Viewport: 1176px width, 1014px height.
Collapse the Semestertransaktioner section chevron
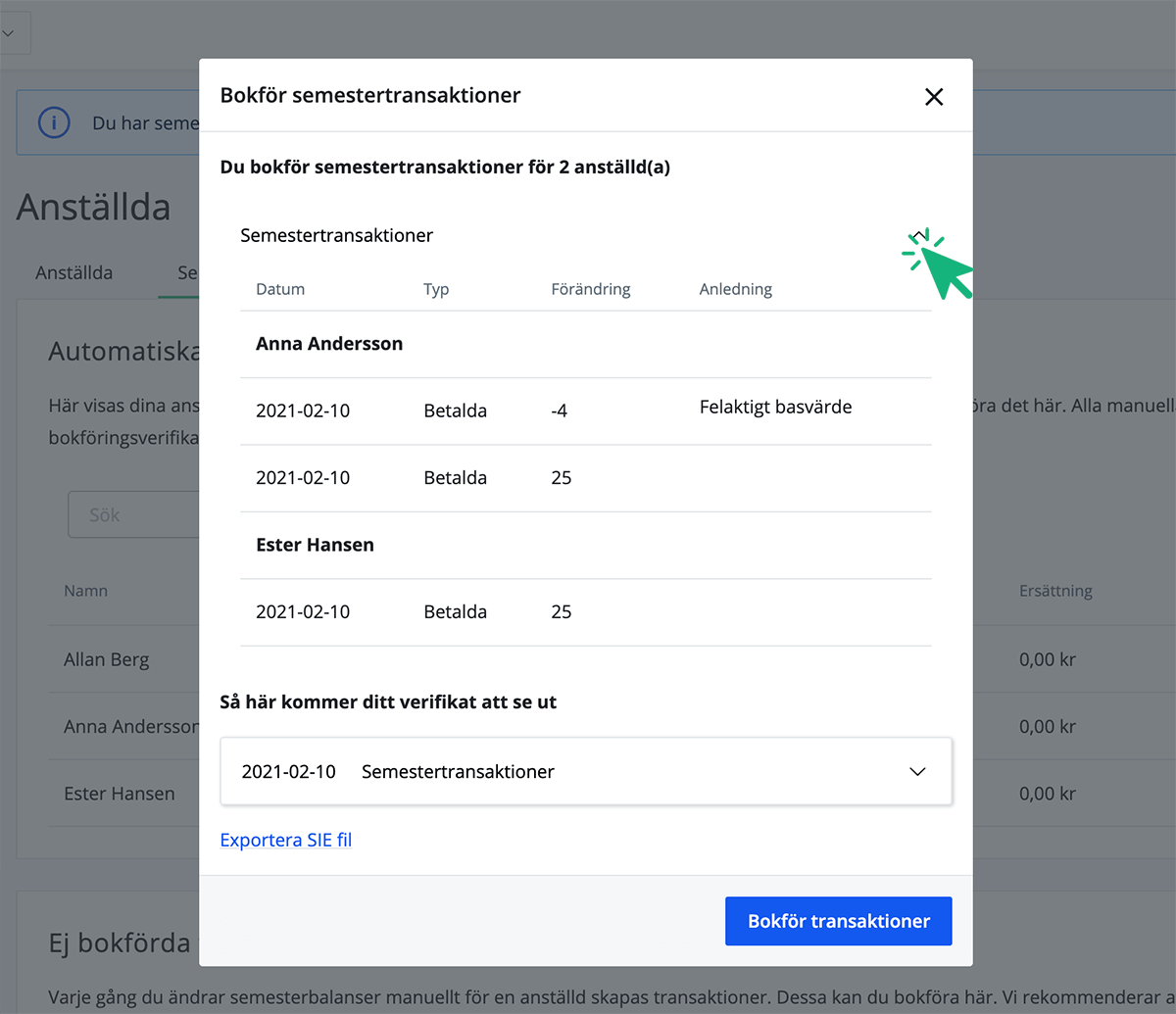(x=917, y=236)
